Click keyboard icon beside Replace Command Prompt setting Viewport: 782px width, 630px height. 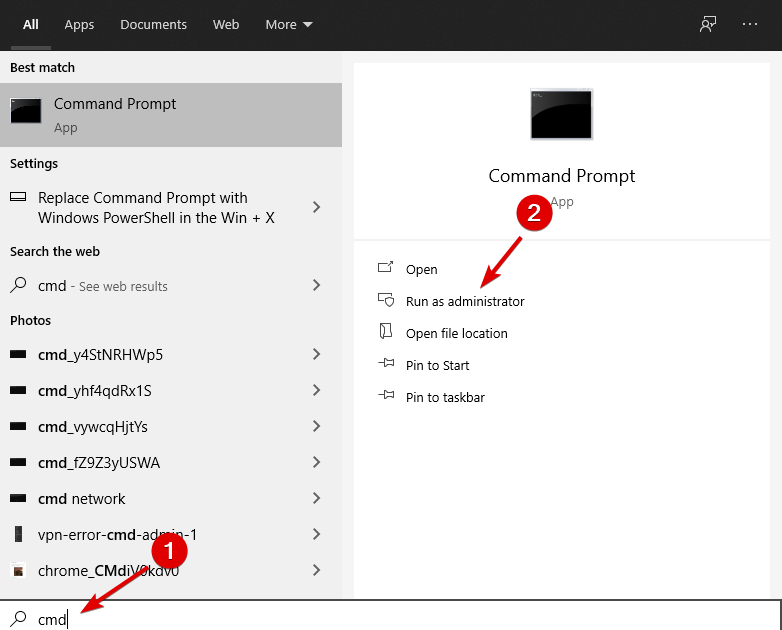tap(18, 197)
